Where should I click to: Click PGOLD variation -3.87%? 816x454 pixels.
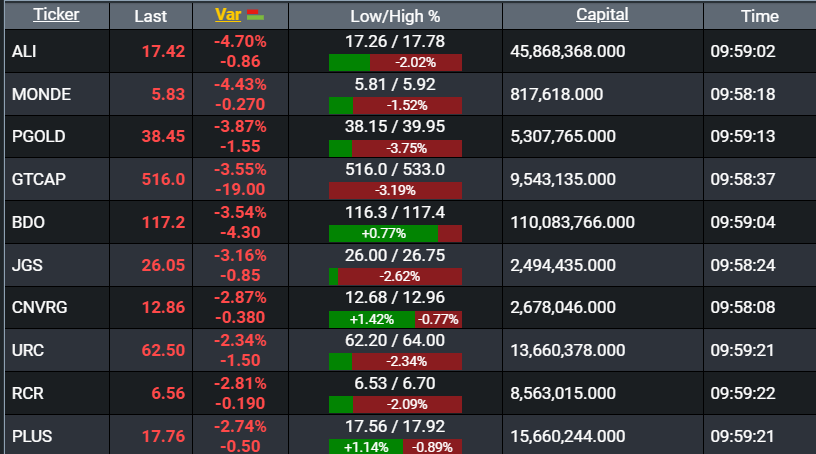tap(240, 127)
